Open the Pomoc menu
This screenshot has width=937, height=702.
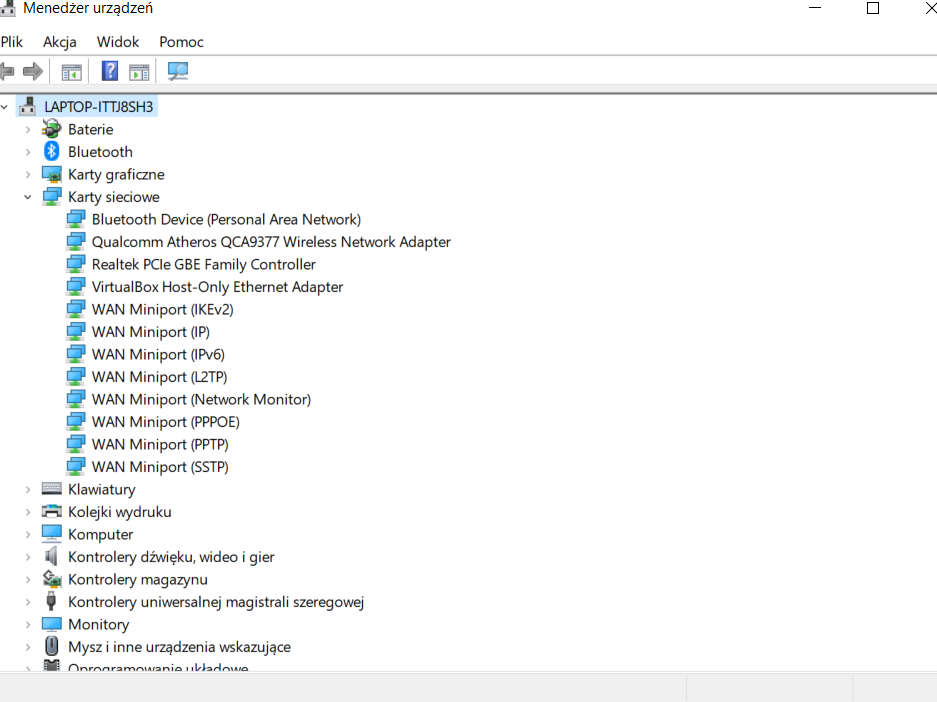tap(181, 42)
